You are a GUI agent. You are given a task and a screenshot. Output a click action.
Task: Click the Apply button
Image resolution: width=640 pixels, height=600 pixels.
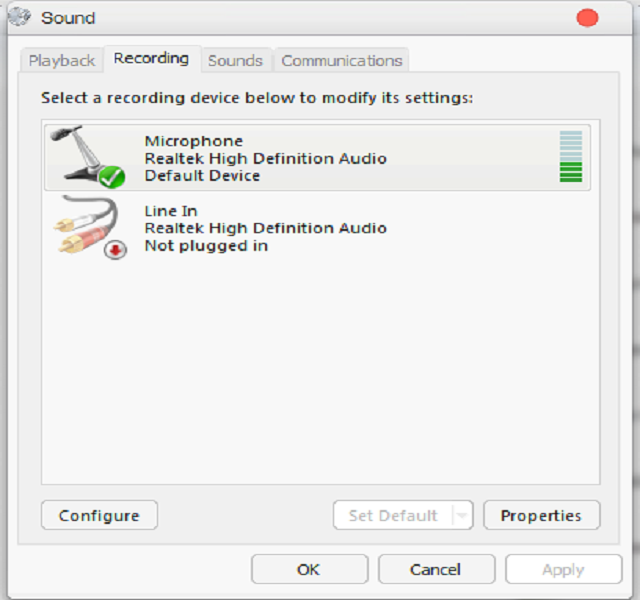coord(563,569)
